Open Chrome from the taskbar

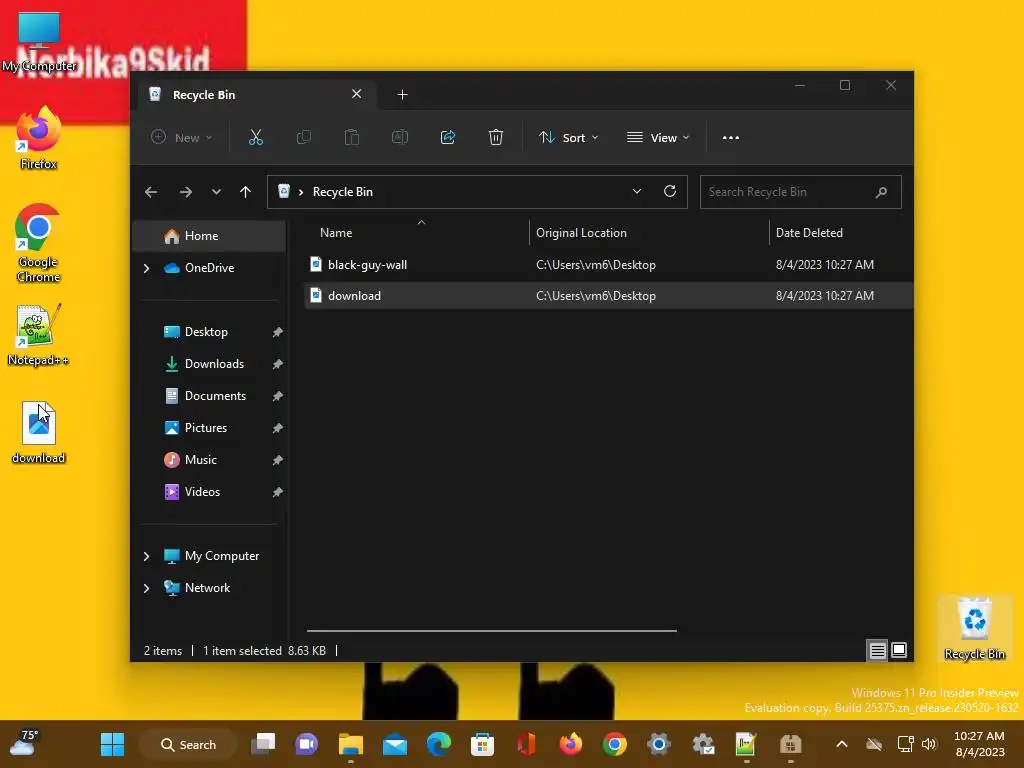pyautogui.click(x=615, y=744)
